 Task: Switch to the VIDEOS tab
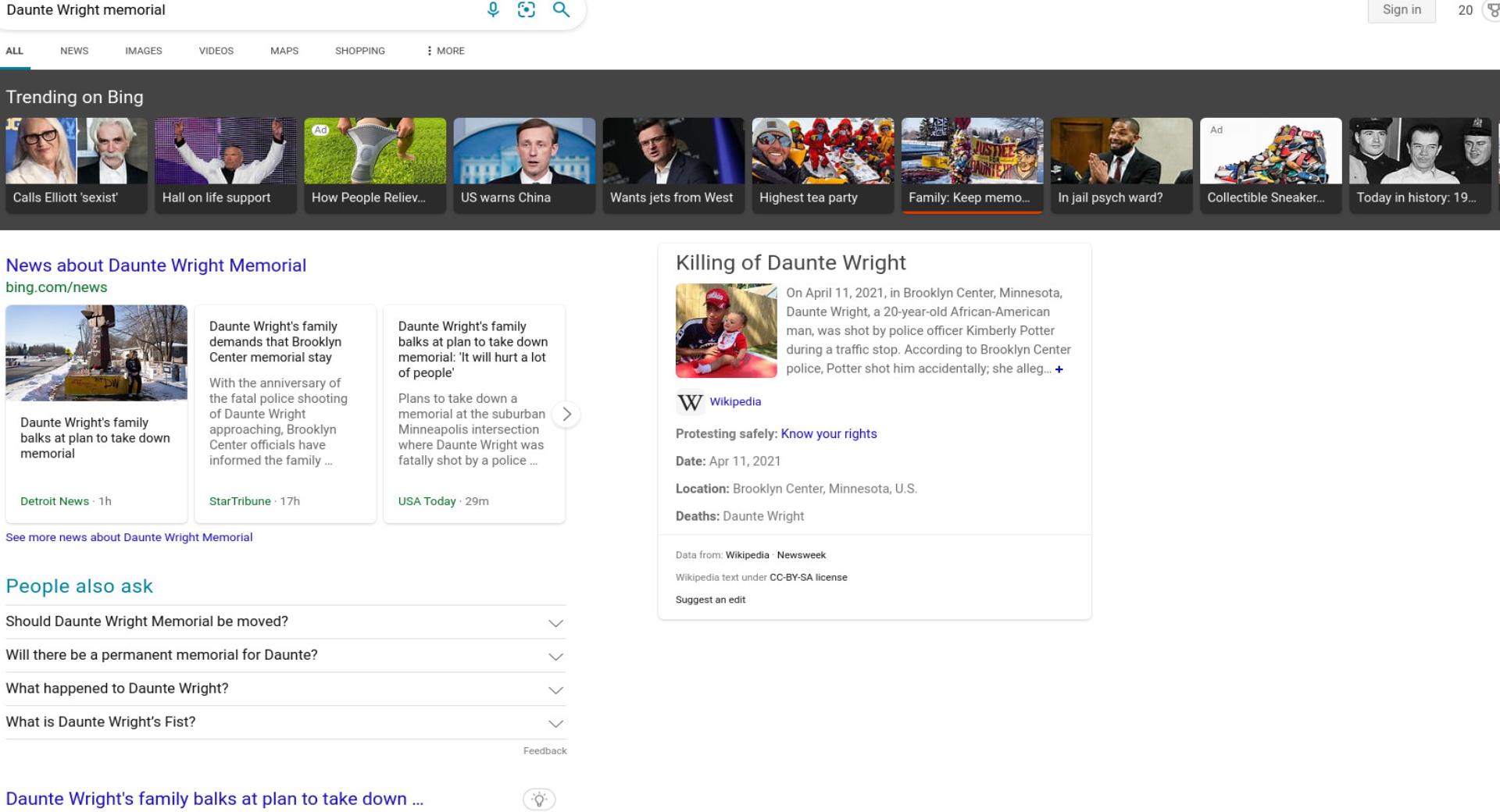coord(216,51)
